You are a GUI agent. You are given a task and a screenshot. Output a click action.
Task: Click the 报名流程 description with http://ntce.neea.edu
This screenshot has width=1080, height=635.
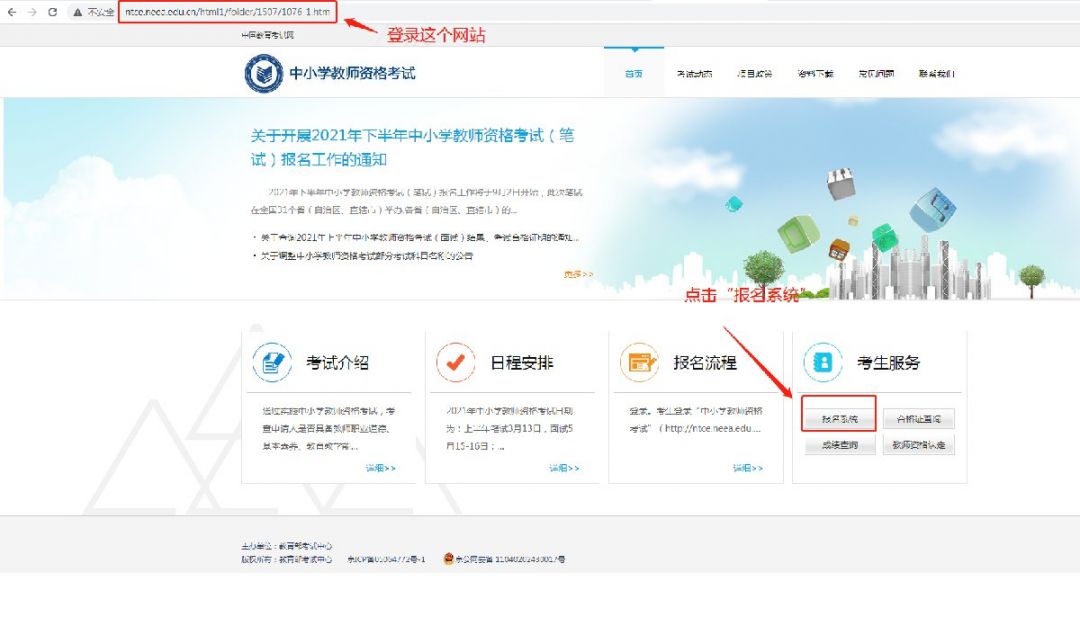tap(696, 419)
